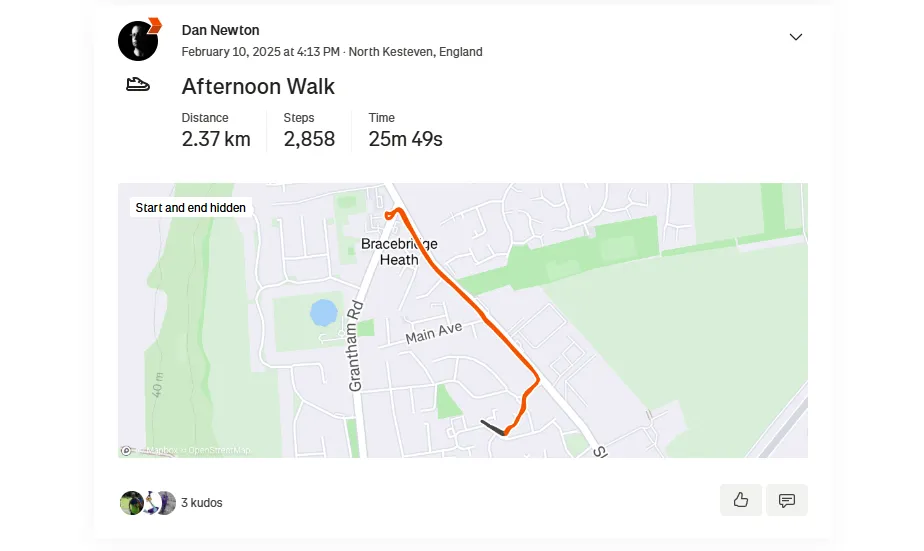This screenshot has width=924, height=551.
Task: Click the Start and end hidden label
Action: 190,207
